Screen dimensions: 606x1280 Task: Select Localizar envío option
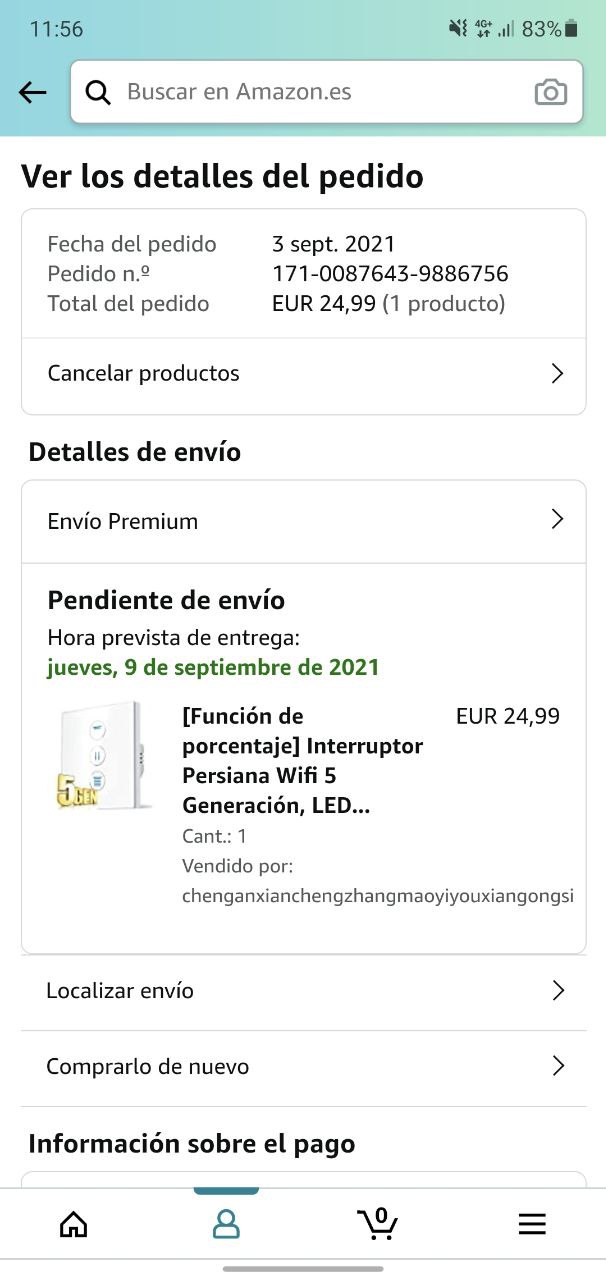pos(120,991)
